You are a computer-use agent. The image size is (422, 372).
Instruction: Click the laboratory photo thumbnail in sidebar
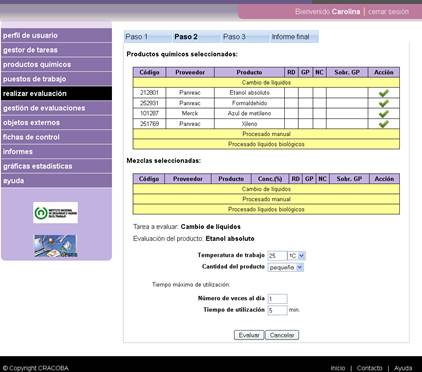point(56,246)
